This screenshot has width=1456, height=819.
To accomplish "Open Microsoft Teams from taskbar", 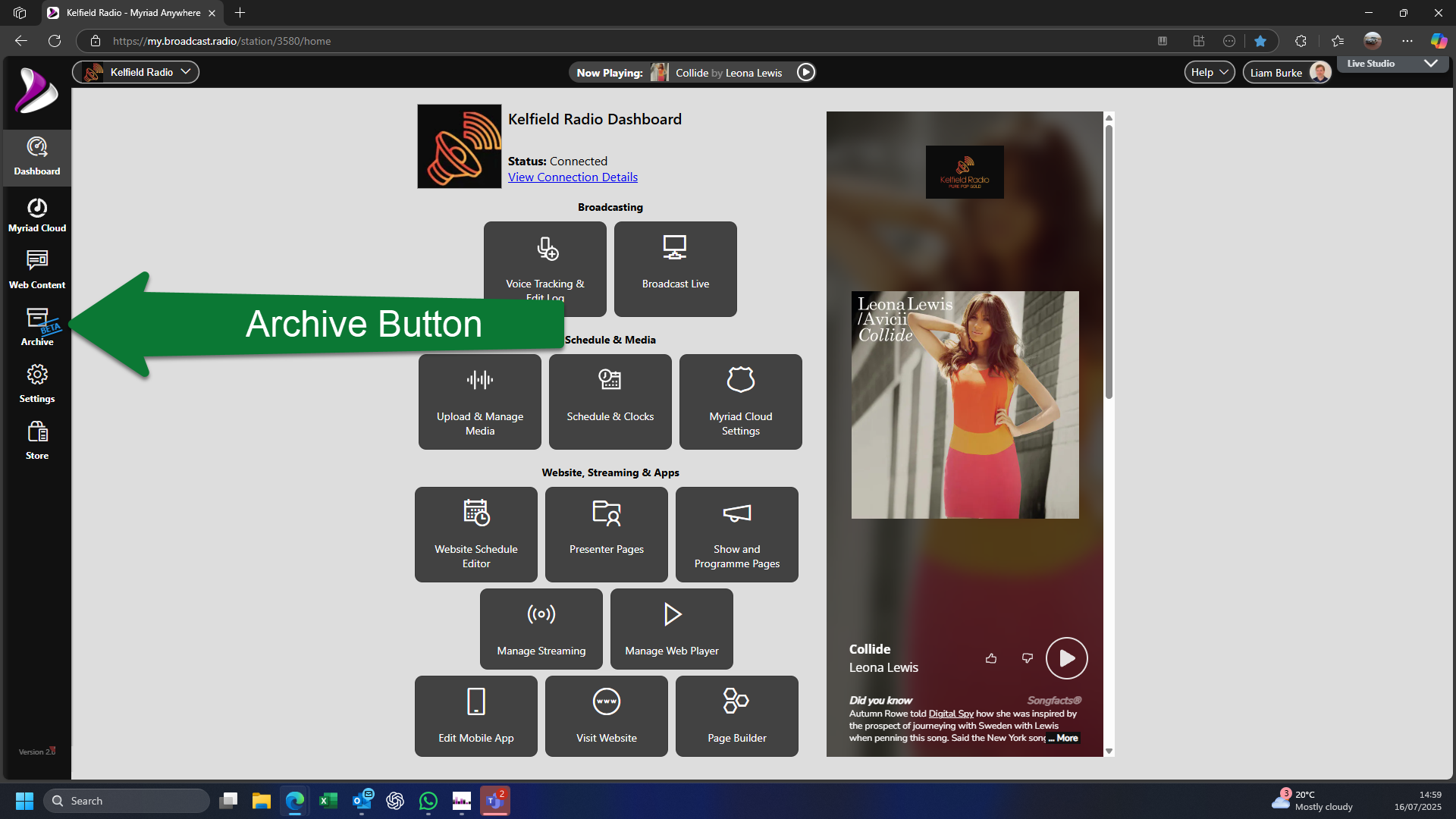I will coord(495,801).
